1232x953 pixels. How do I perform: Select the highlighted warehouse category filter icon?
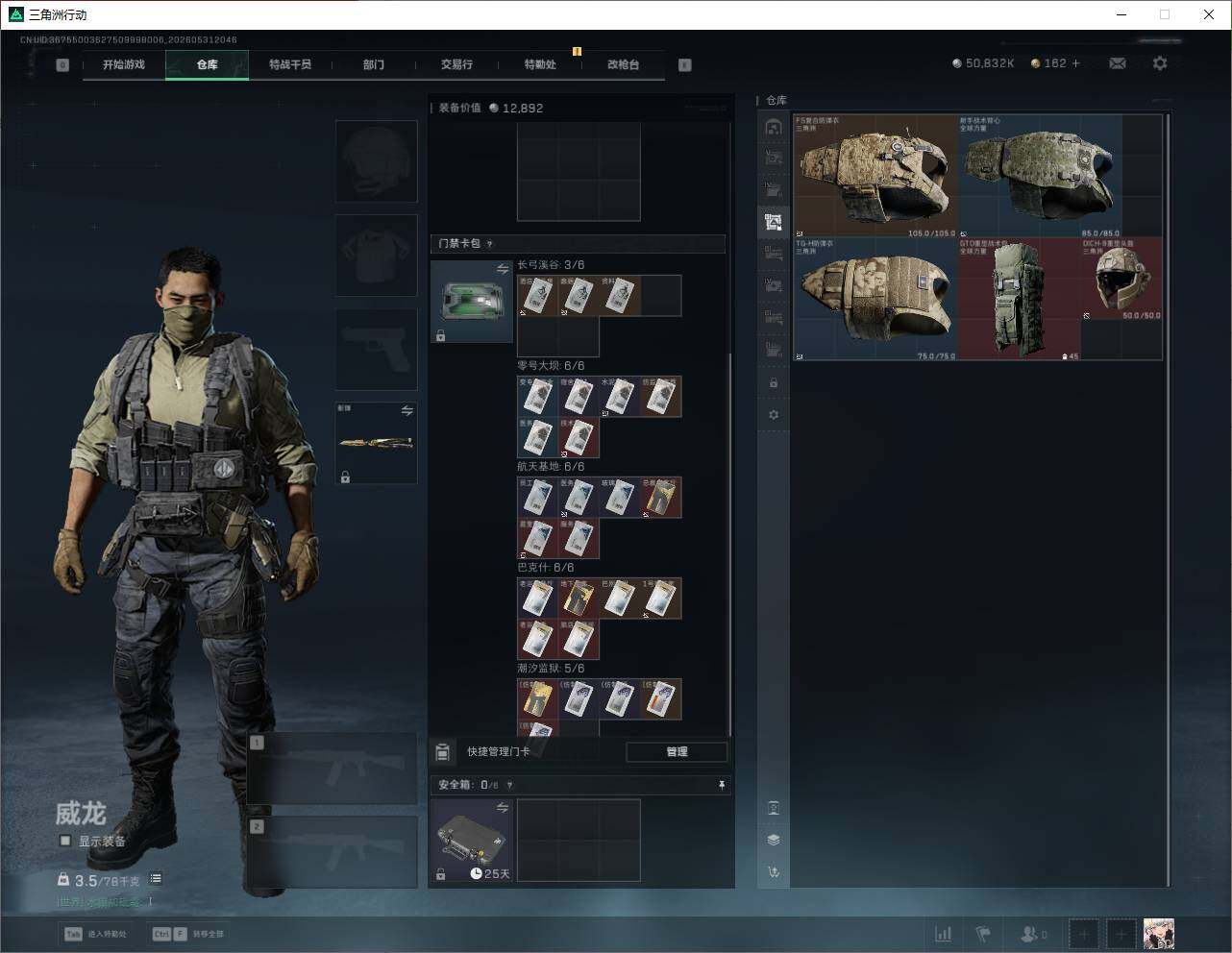[x=774, y=222]
